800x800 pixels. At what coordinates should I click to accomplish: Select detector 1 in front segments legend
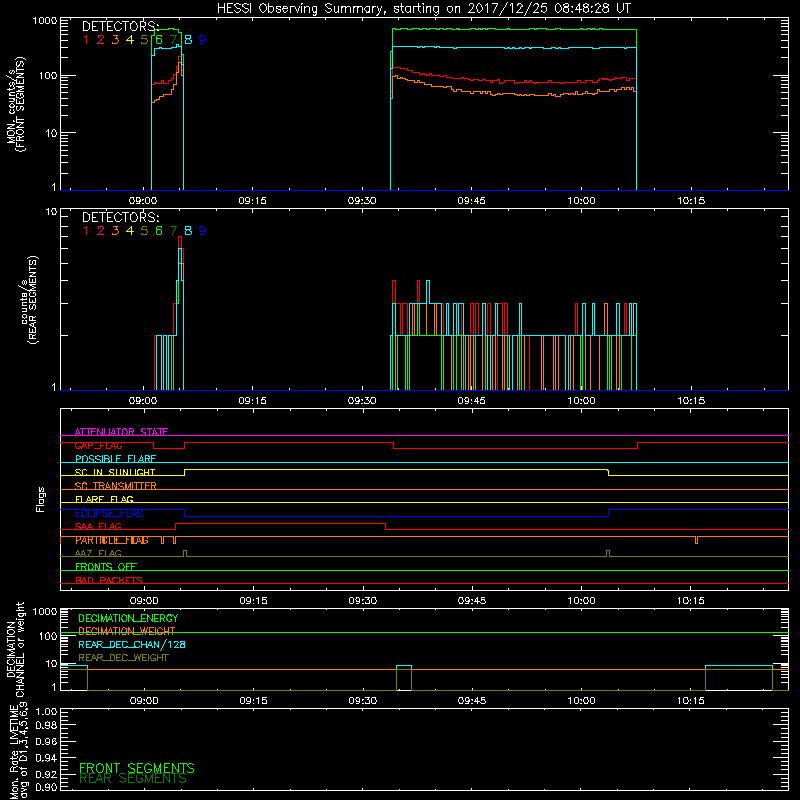click(x=86, y=40)
